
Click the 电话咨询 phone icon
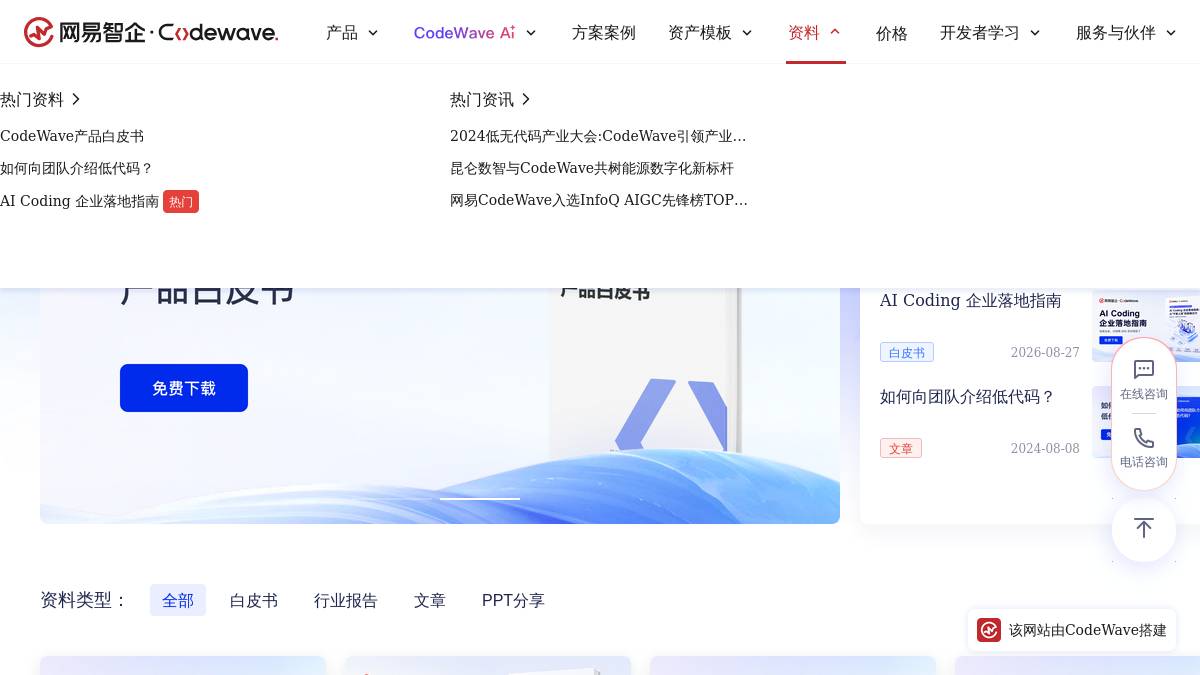pos(1144,438)
